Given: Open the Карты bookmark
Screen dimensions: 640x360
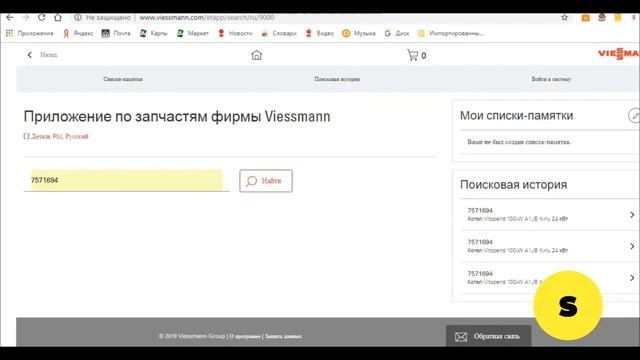Looking at the screenshot, I should coord(153,33).
